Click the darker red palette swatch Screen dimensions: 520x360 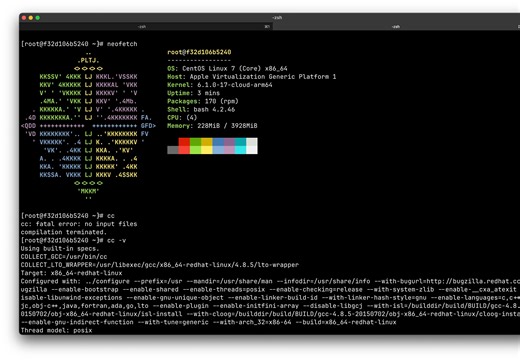tap(184, 142)
